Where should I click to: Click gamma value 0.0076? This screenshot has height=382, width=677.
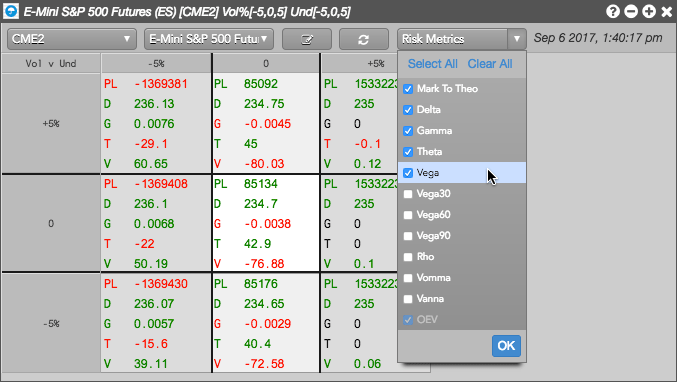tap(154, 124)
